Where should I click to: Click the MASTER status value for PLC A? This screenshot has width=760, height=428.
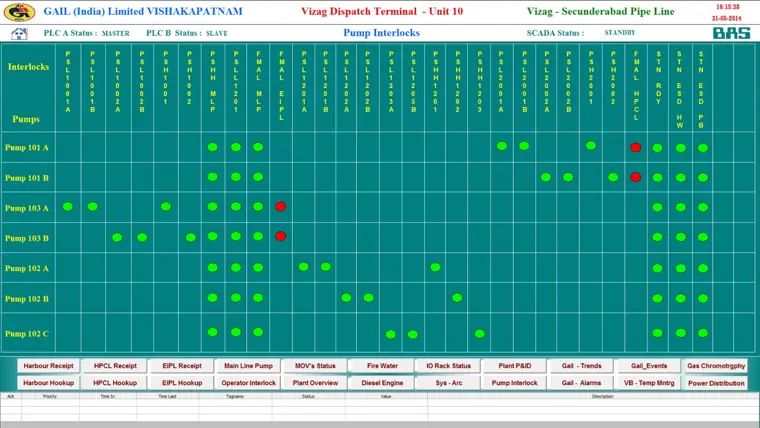tap(115, 33)
